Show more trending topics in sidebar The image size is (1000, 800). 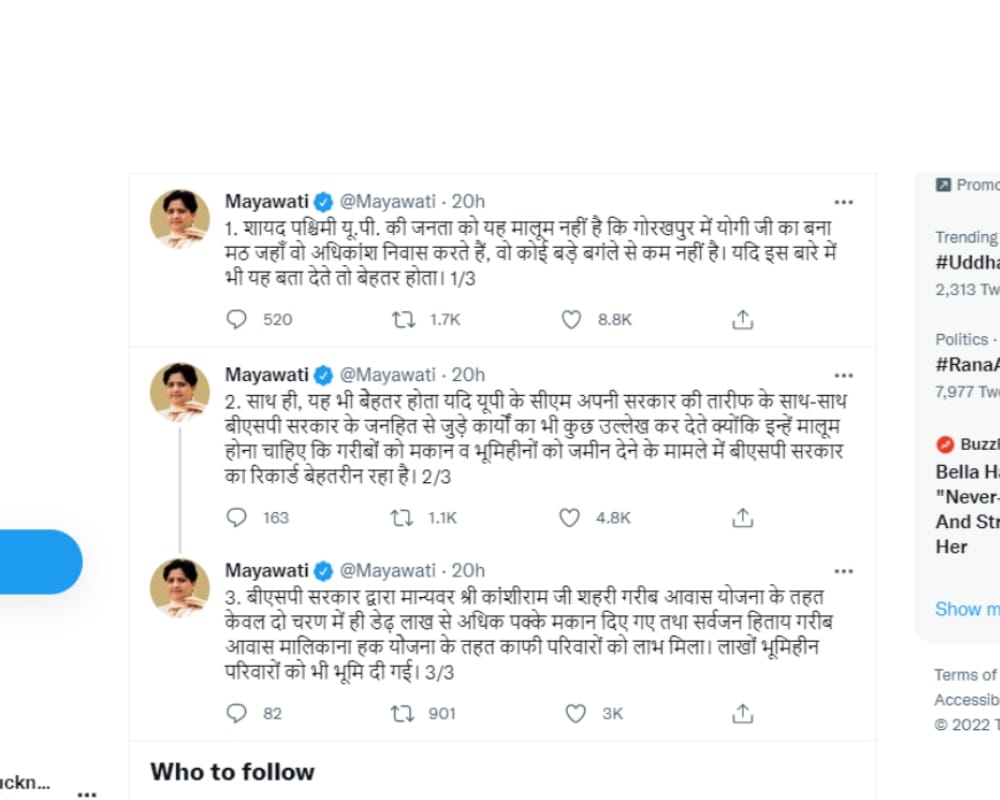tap(967, 609)
